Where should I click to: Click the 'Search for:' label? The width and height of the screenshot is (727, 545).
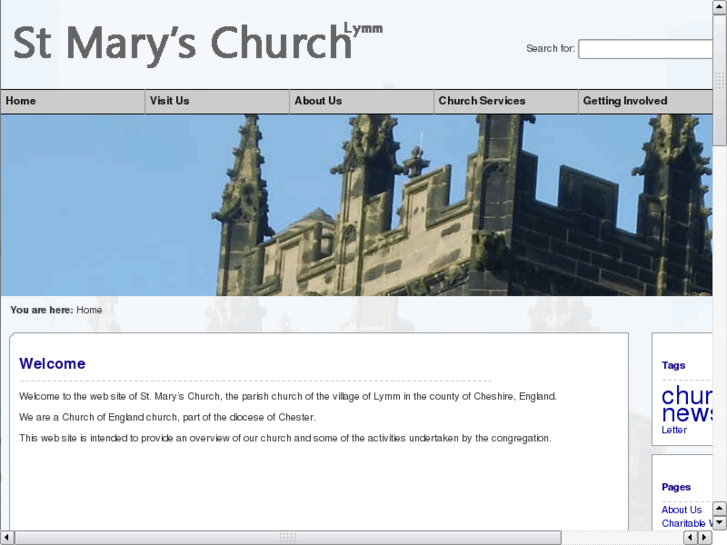tap(550, 48)
